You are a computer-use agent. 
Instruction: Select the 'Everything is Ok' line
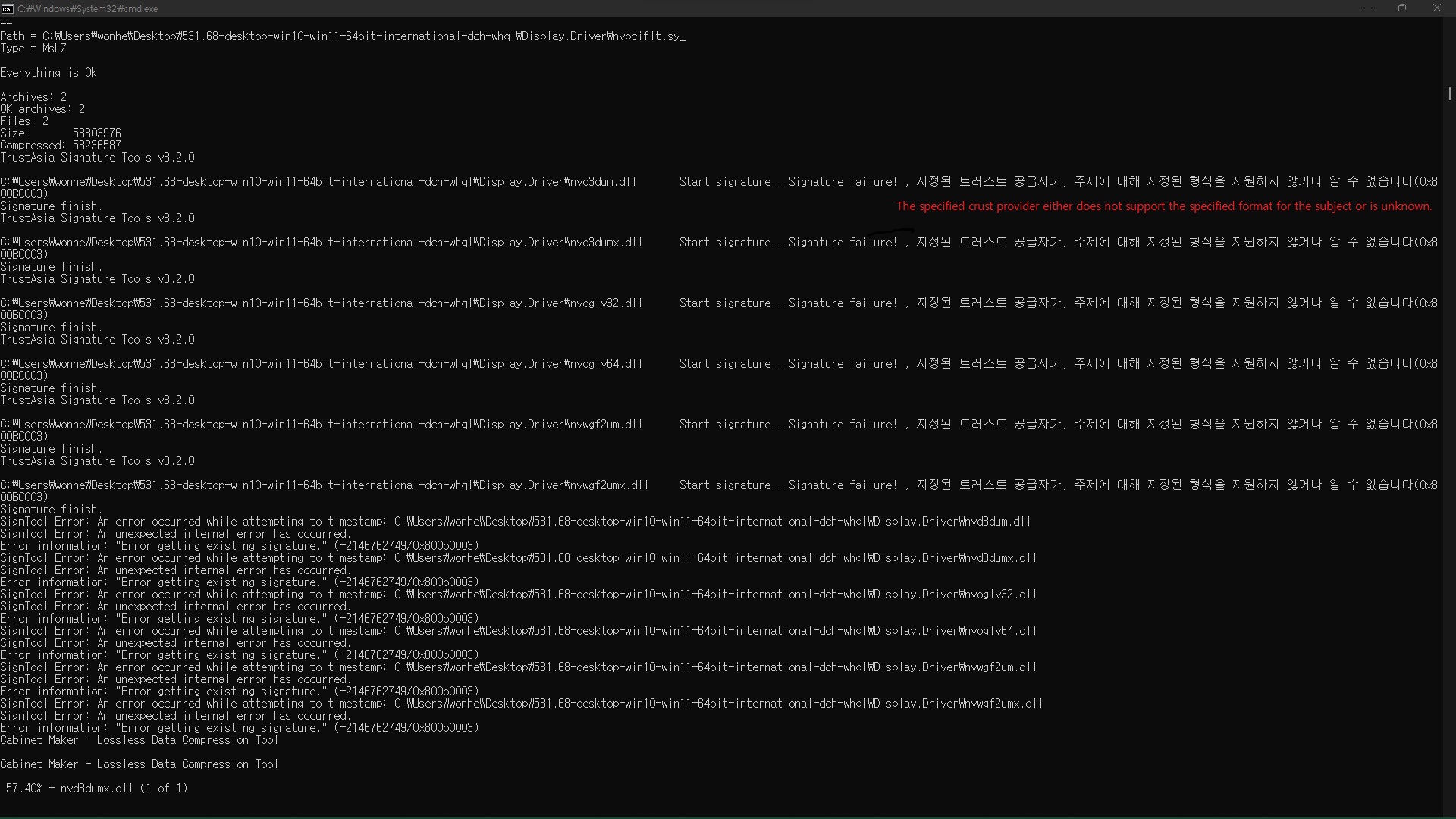pos(49,72)
